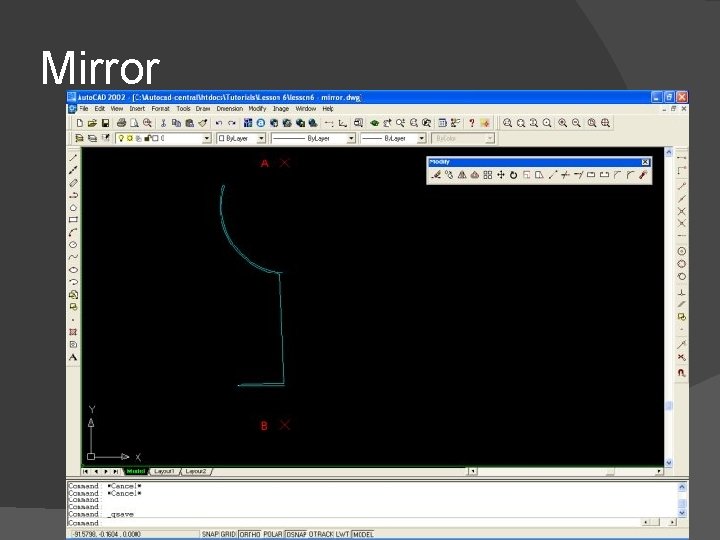Undo the last action

pos(219,123)
